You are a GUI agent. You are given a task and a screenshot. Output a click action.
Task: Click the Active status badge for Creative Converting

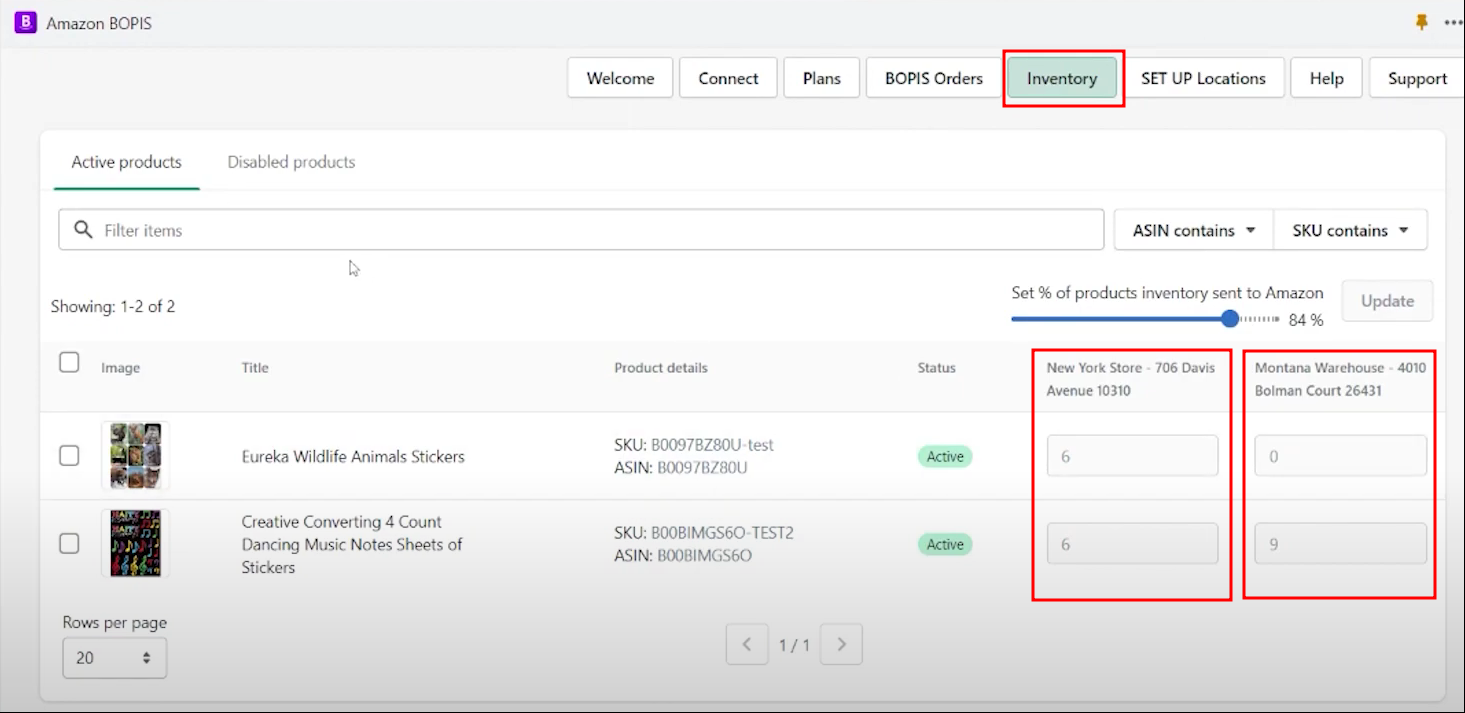945,545
